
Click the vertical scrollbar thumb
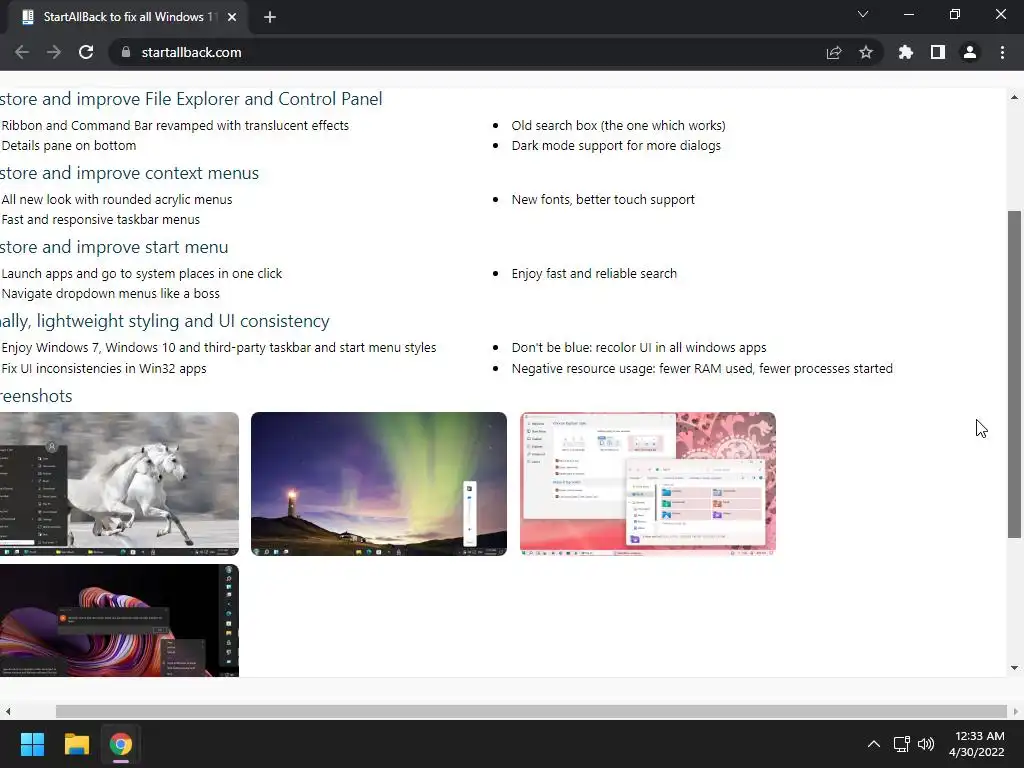1014,374
